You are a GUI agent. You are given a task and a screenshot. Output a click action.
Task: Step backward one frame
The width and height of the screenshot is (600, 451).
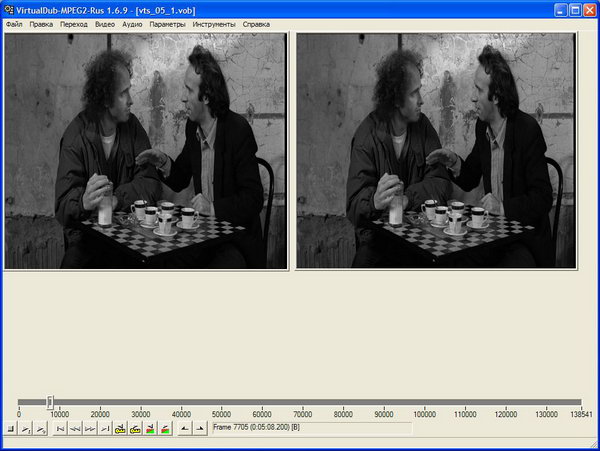tap(75, 428)
